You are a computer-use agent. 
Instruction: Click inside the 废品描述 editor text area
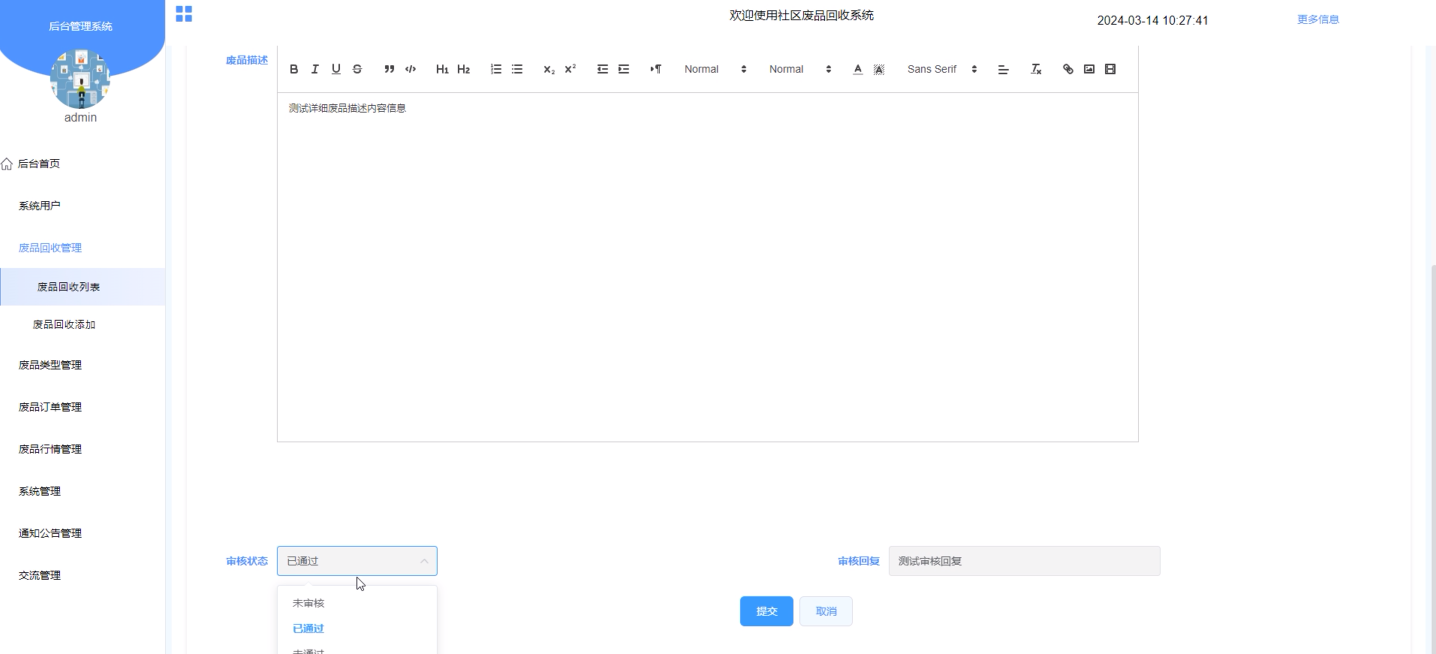[x=707, y=267]
